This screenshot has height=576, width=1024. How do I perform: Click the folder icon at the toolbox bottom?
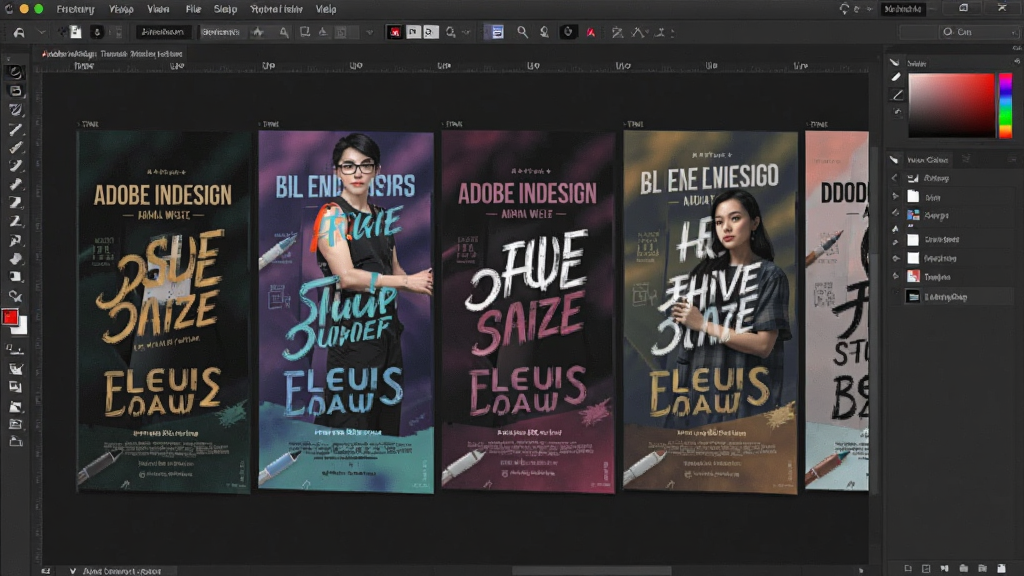[x=16, y=442]
